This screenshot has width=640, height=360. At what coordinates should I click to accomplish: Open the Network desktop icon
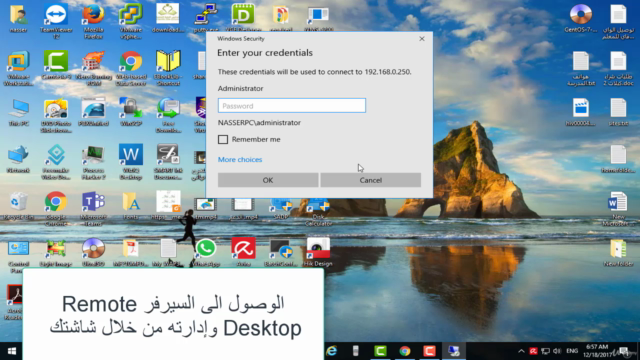click(x=18, y=159)
